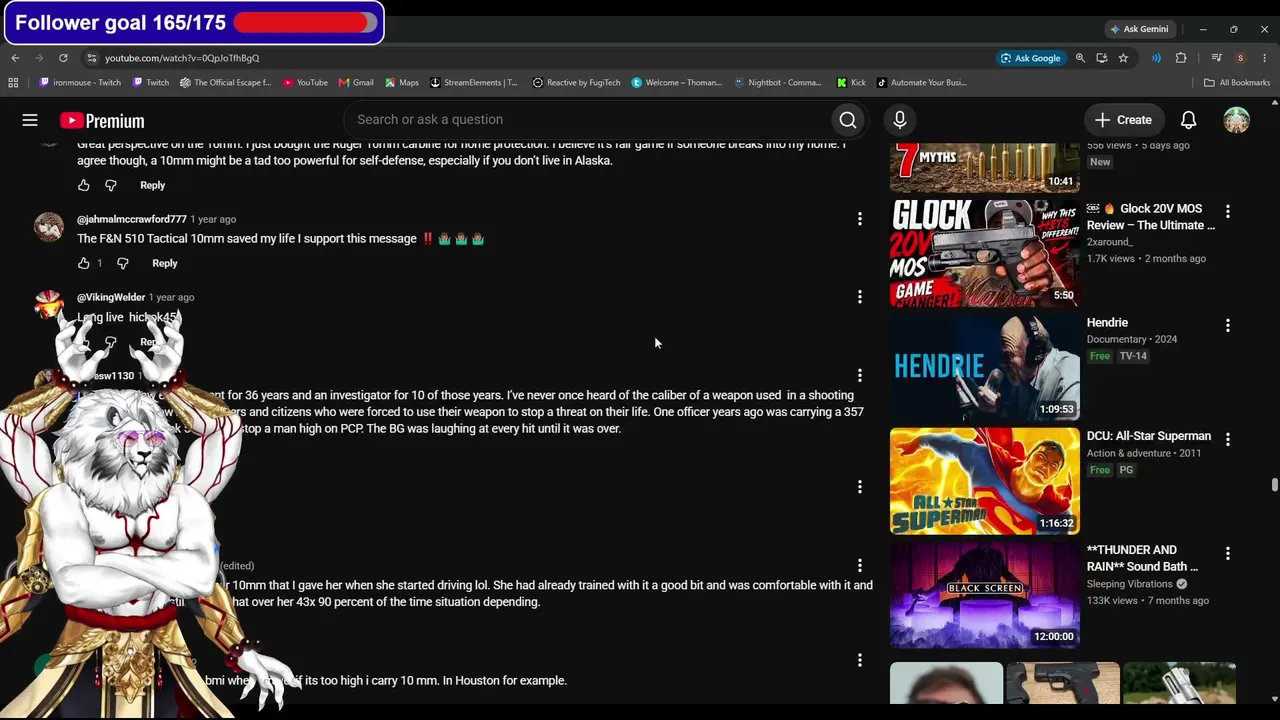Click the Create button
The width and height of the screenshot is (1280, 720).
pos(1123,120)
